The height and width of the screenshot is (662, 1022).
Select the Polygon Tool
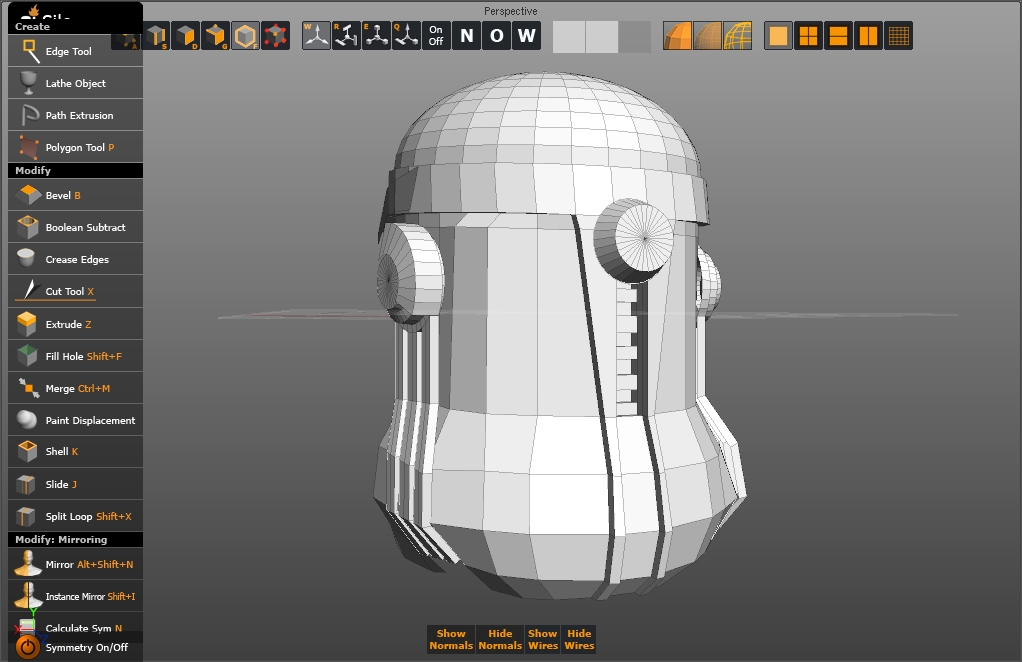coord(75,147)
